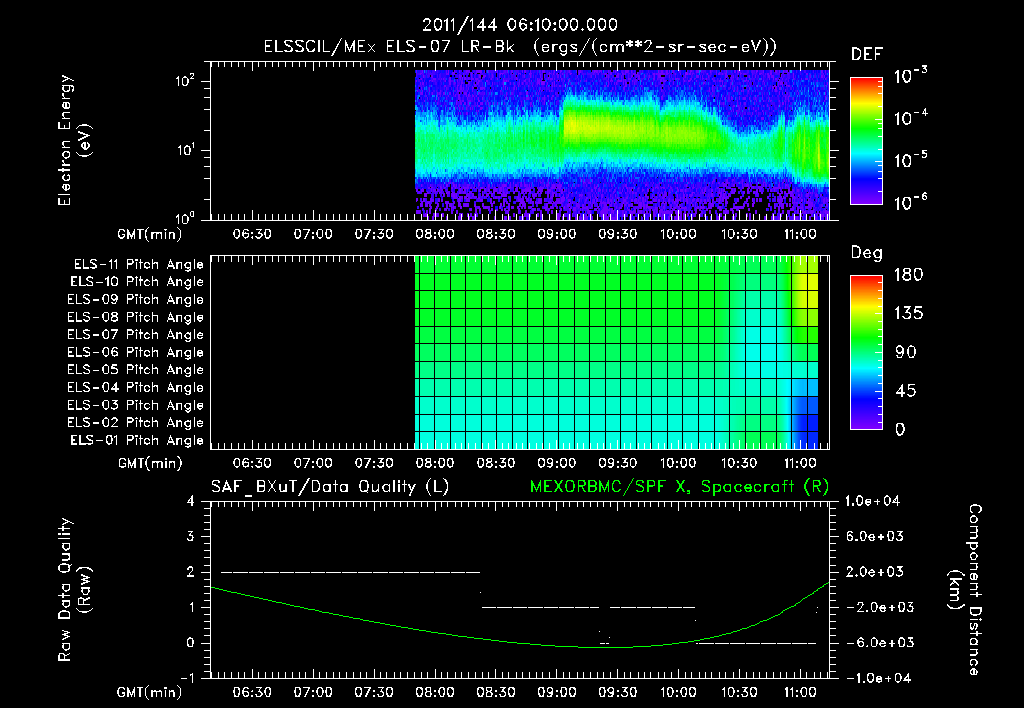Click the pitch angle grid data area

[616, 352]
